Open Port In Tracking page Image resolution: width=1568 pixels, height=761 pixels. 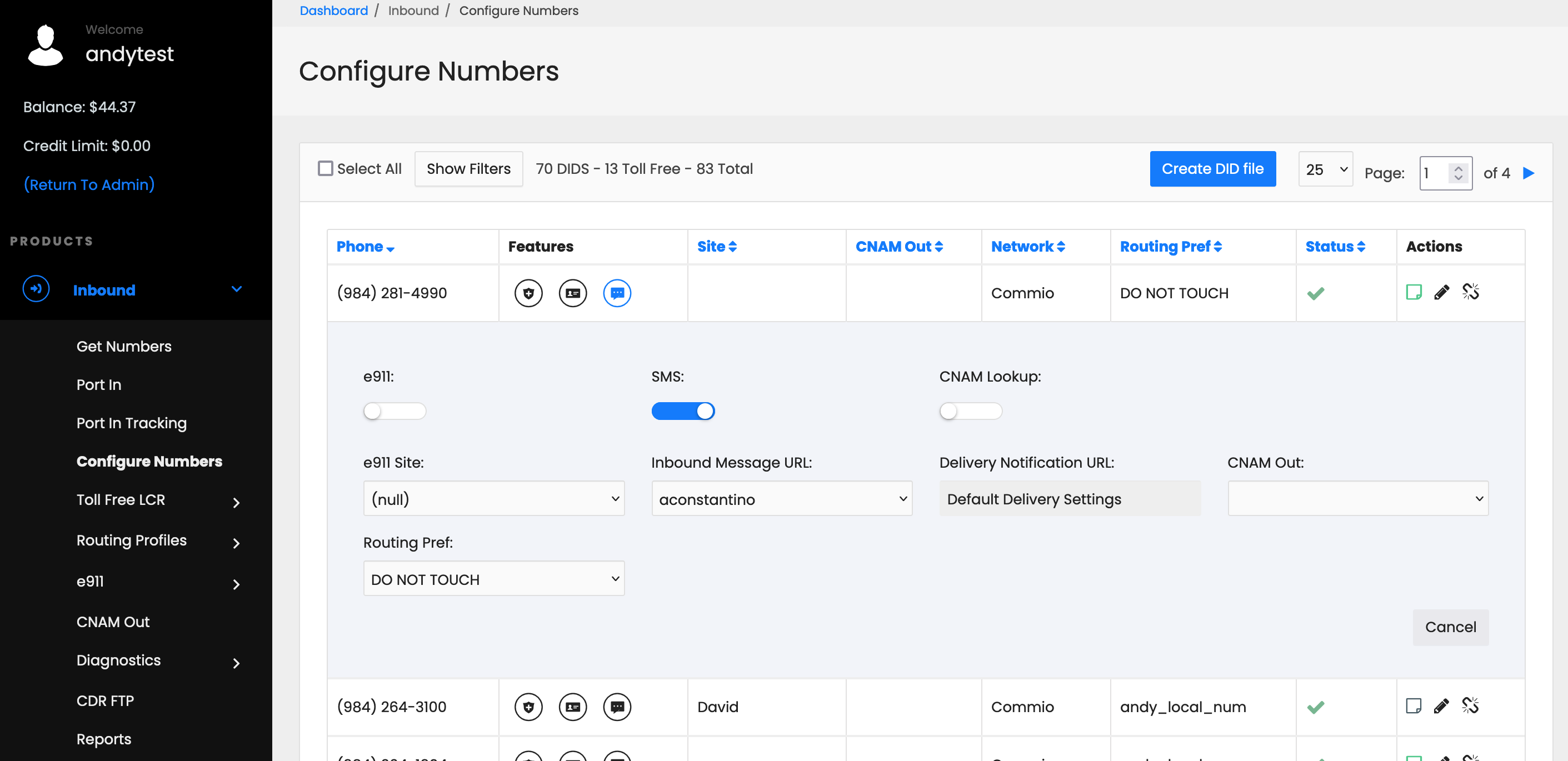[x=132, y=423]
